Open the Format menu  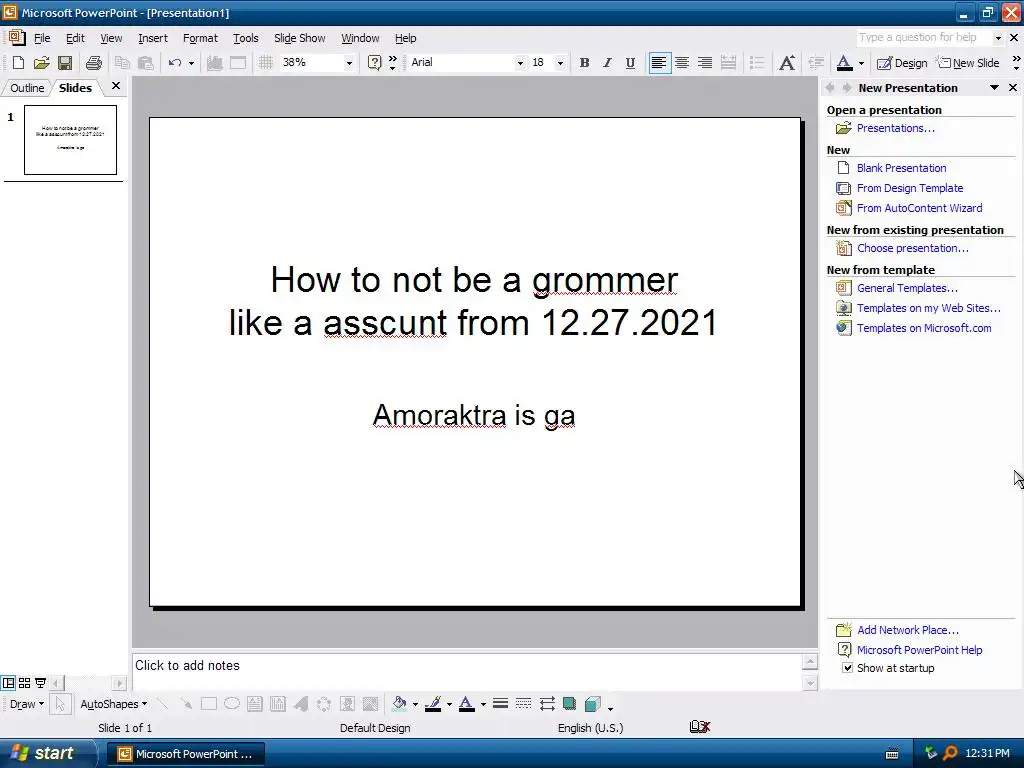(200, 38)
